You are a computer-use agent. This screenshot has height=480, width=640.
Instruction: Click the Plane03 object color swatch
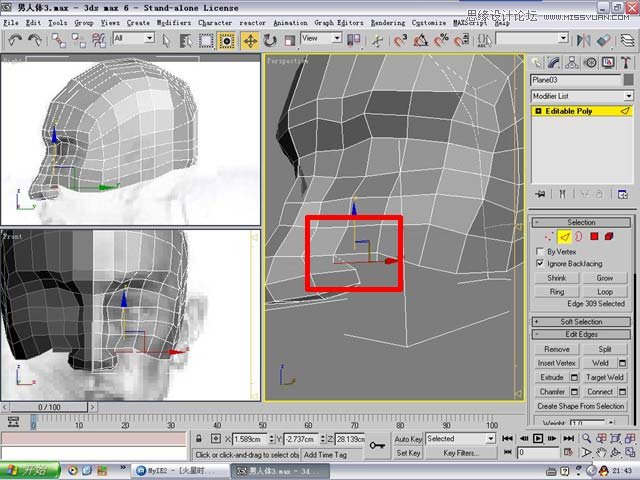[x=629, y=80]
